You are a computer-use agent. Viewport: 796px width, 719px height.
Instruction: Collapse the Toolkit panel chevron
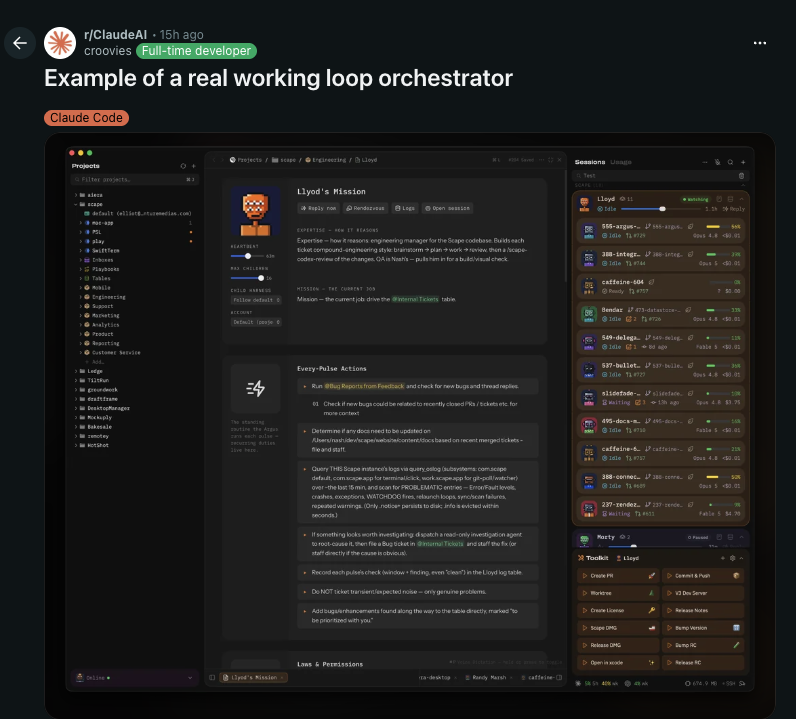pos(742,558)
